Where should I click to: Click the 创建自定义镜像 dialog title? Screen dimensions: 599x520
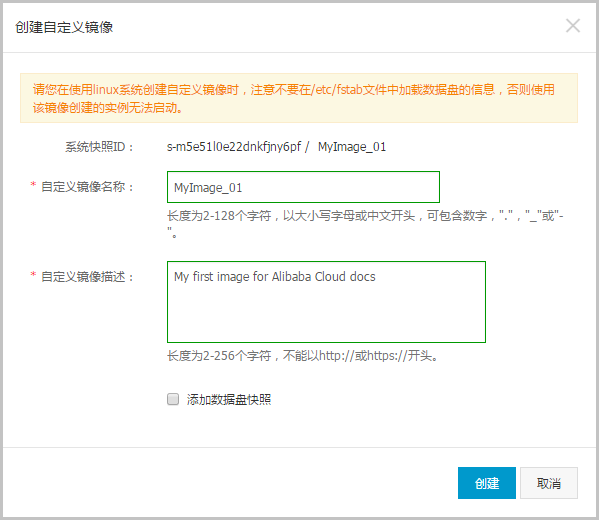[x=64, y=27]
